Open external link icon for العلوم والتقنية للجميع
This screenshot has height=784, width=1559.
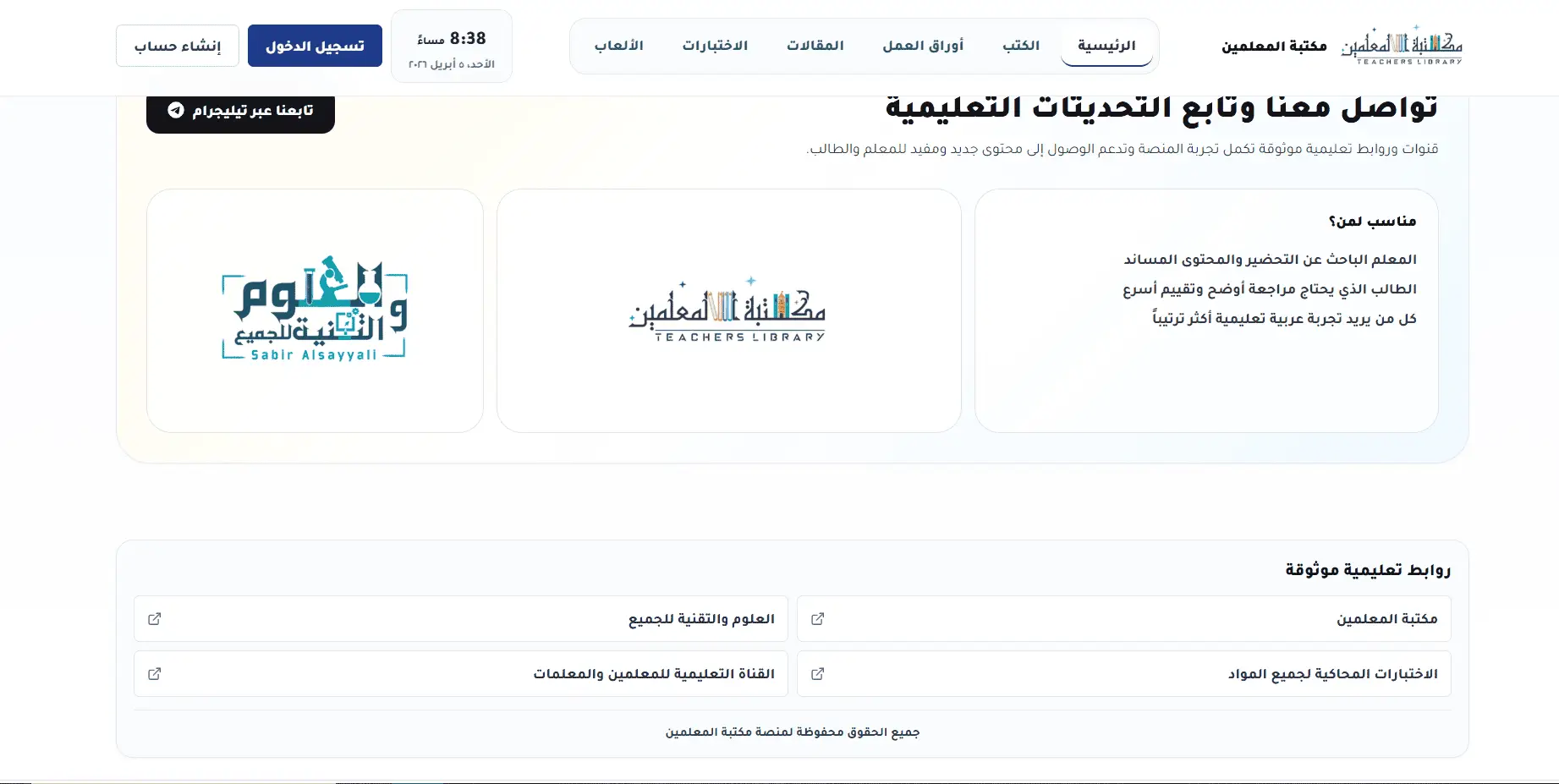(155, 619)
